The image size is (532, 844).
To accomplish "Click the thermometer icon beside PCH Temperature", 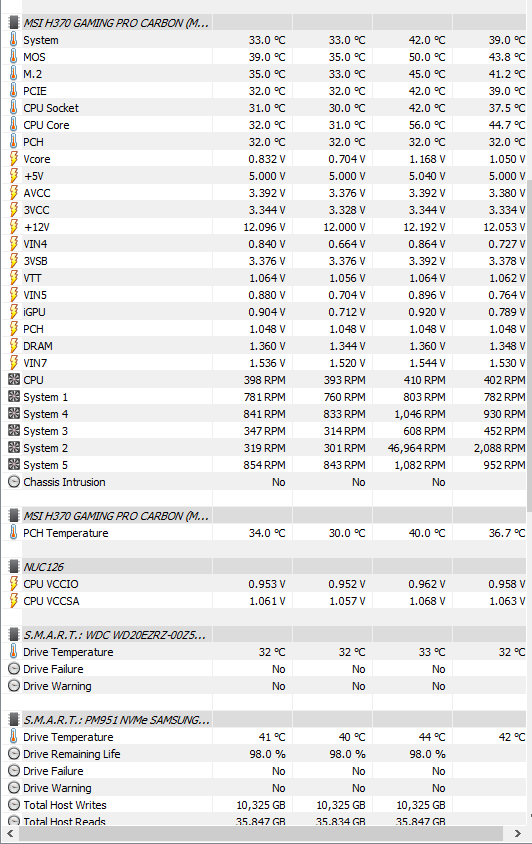I will [x=13, y=533].
